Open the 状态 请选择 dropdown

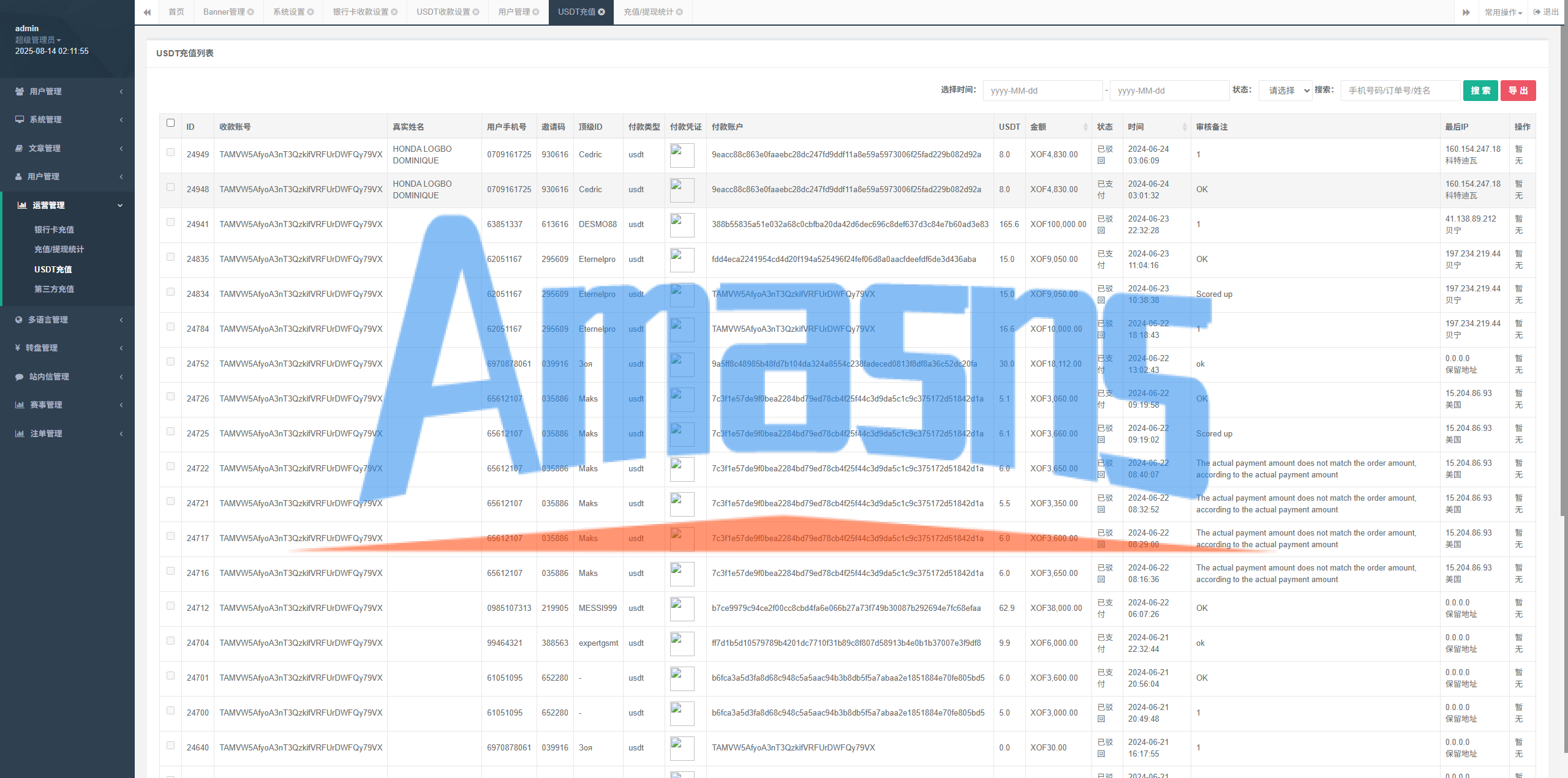point(1285,91)
